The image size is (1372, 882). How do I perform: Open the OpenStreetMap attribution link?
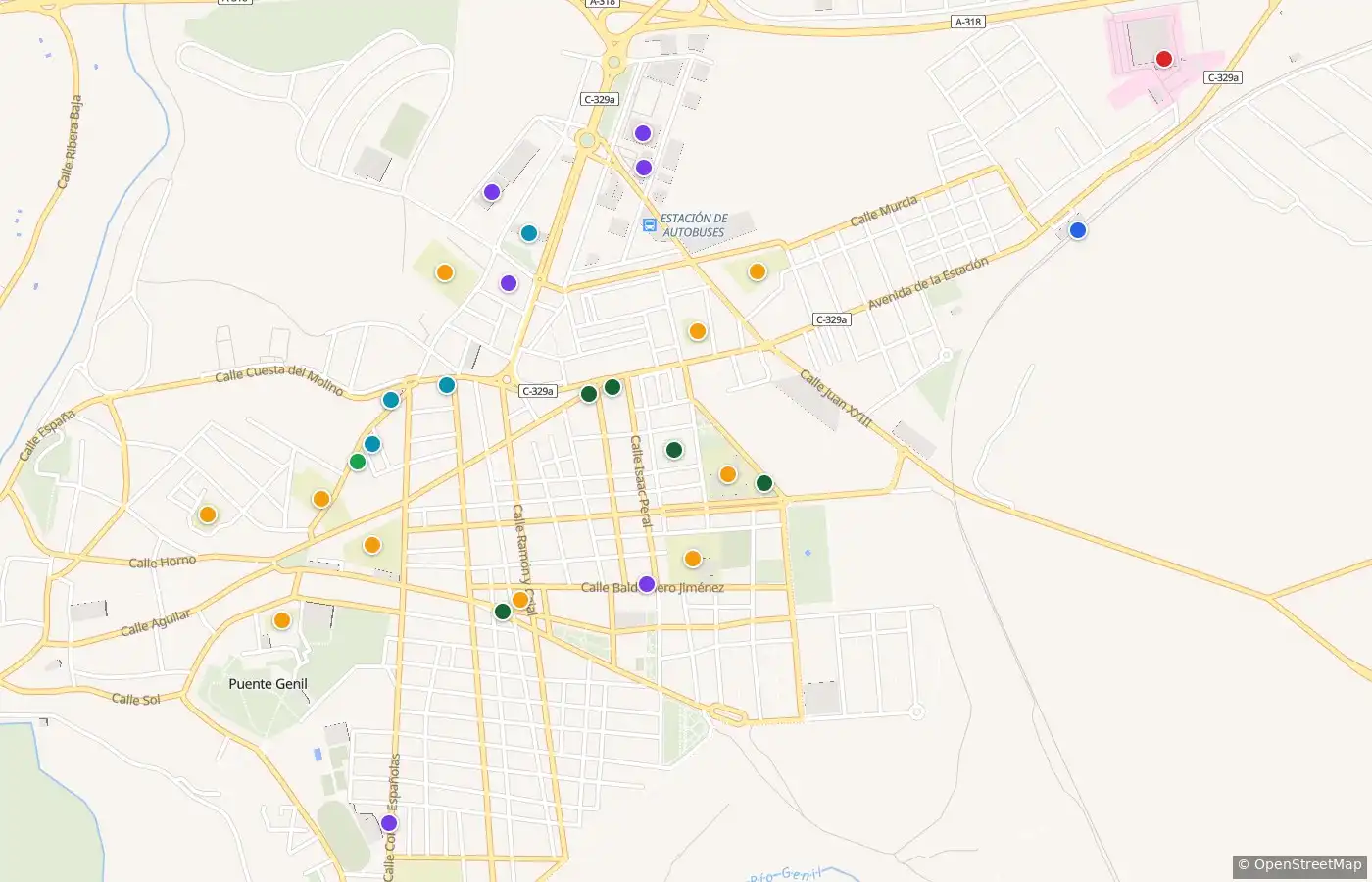[1299, 865]
